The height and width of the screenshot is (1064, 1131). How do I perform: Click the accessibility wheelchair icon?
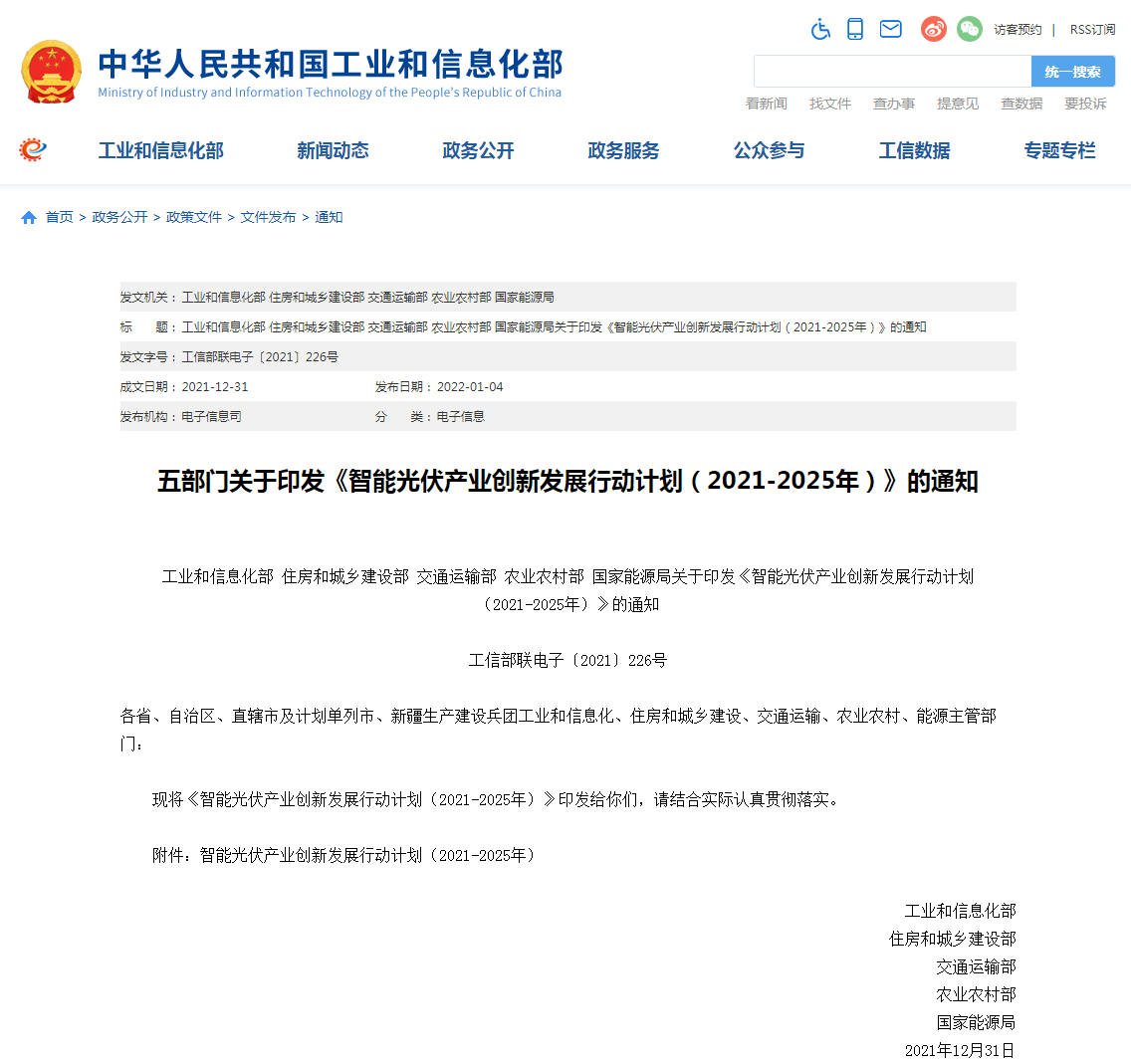[x=820, y=29]
